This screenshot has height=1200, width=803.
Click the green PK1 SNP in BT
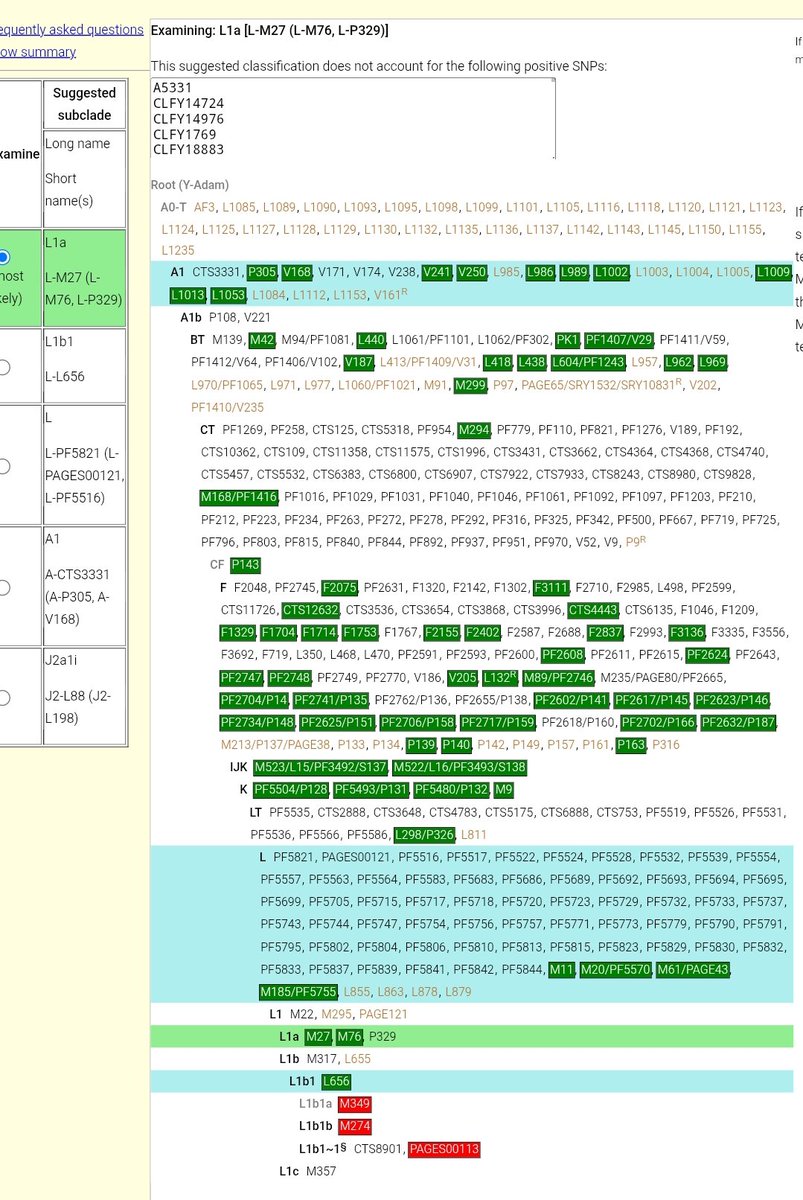coord(568,340)
